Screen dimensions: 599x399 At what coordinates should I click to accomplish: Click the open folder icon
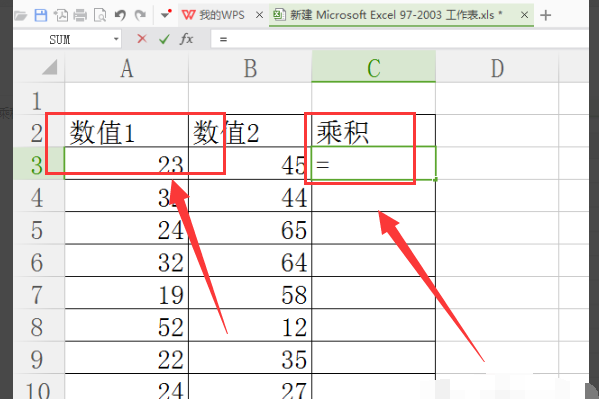tap(20, 16)
